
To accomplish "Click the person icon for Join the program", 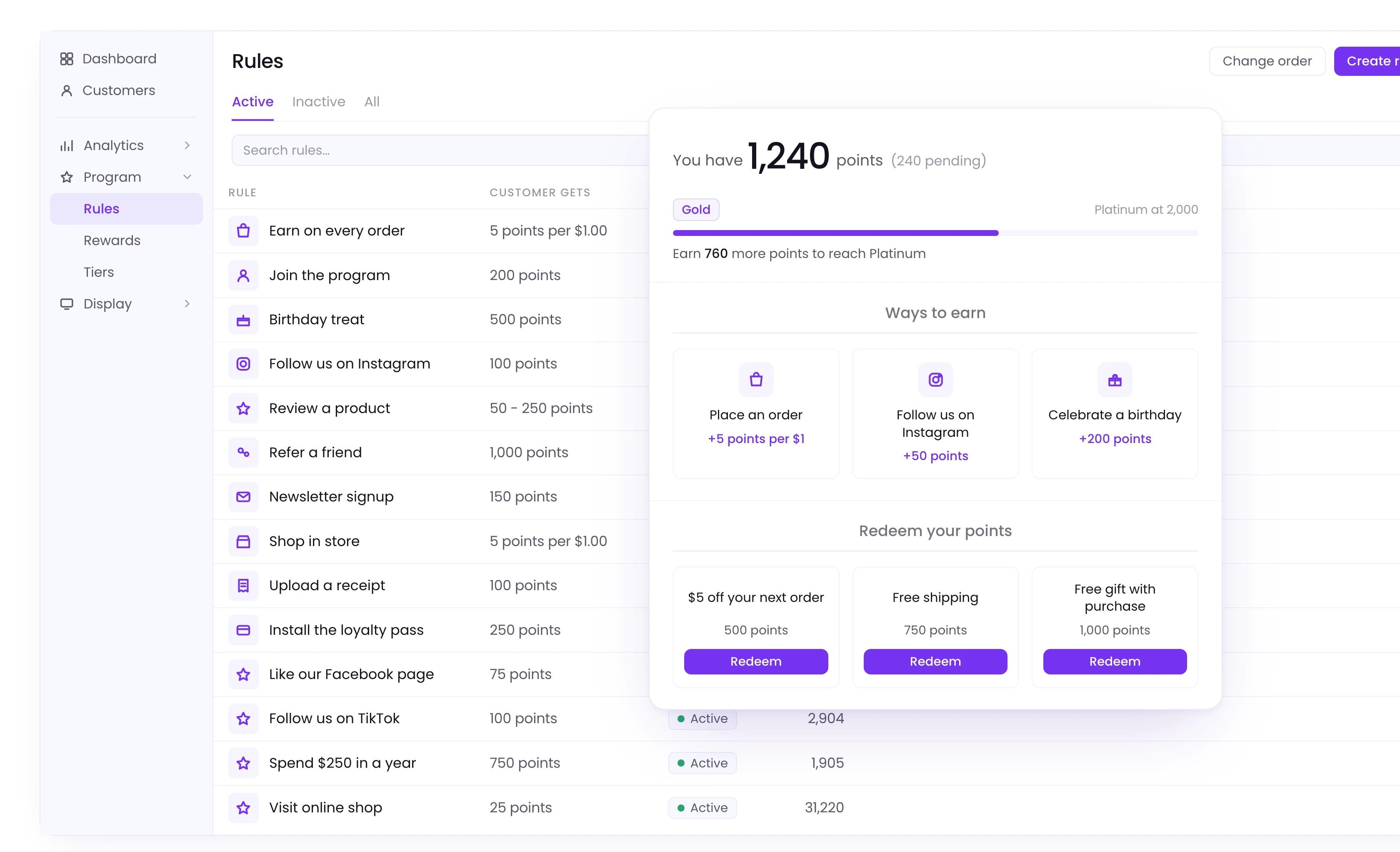I will (x=243, y=275).
